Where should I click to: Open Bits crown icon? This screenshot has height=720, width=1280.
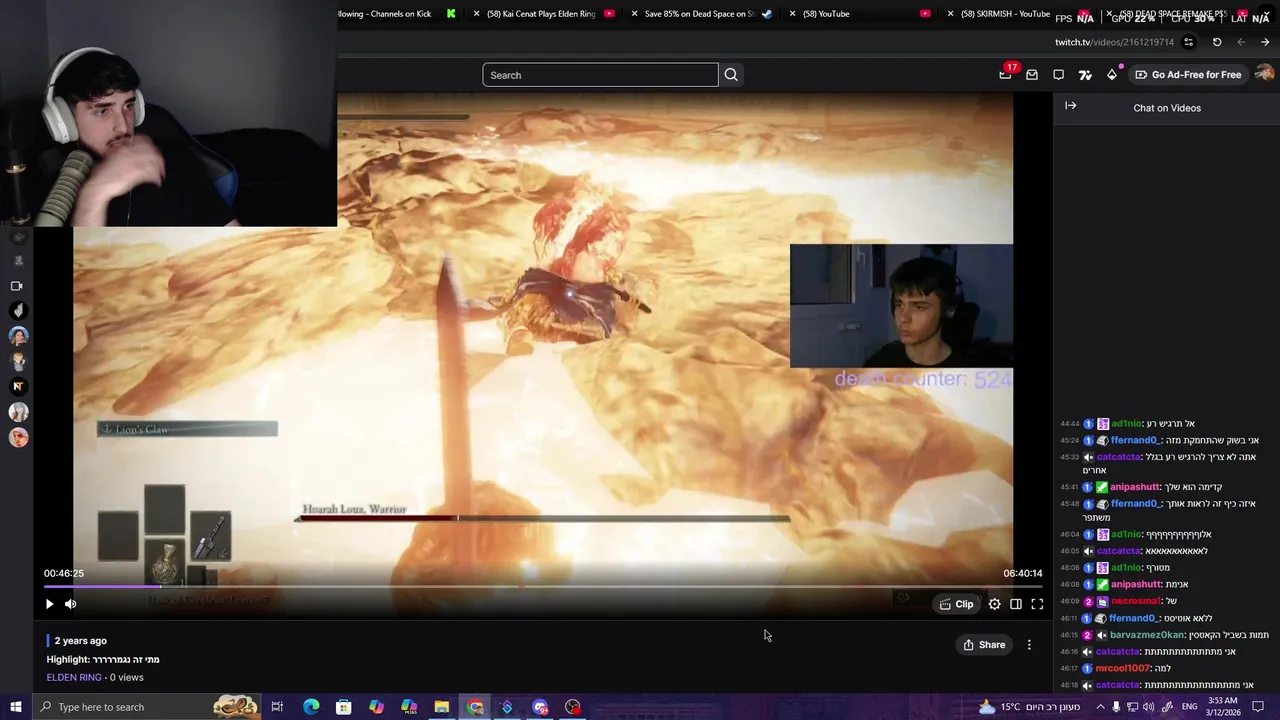(x=1112, y=75)
